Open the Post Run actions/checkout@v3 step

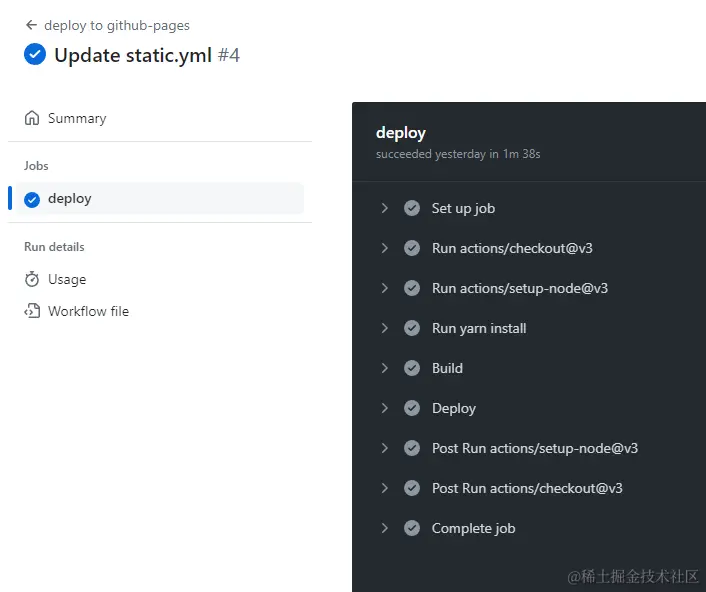(527, 488)
